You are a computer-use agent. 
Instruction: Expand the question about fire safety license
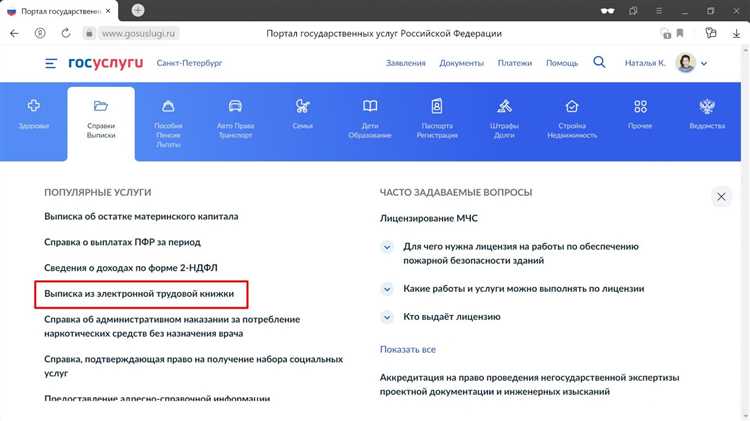point(387,246)
